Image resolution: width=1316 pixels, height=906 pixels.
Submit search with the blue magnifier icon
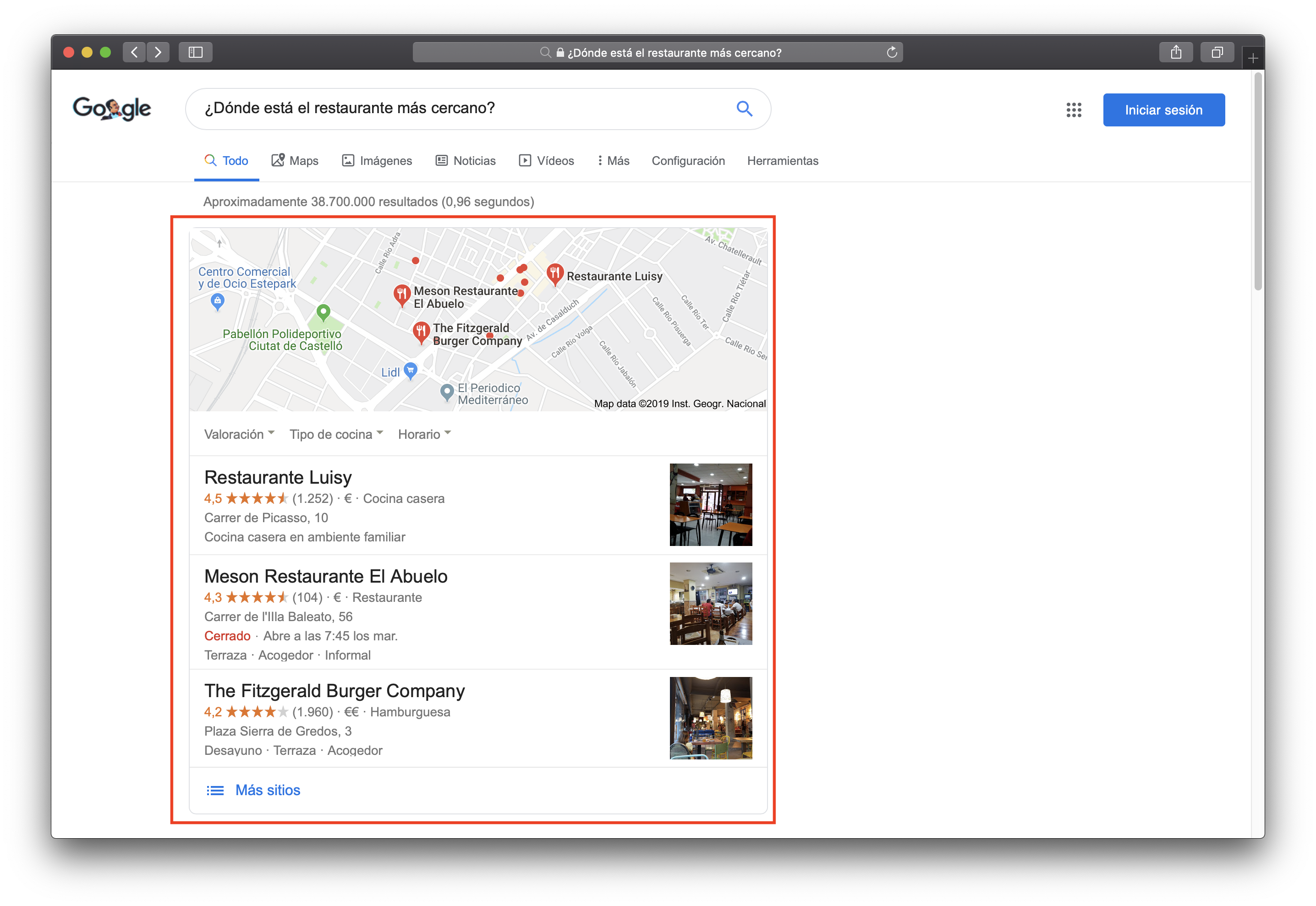(744, 109)
